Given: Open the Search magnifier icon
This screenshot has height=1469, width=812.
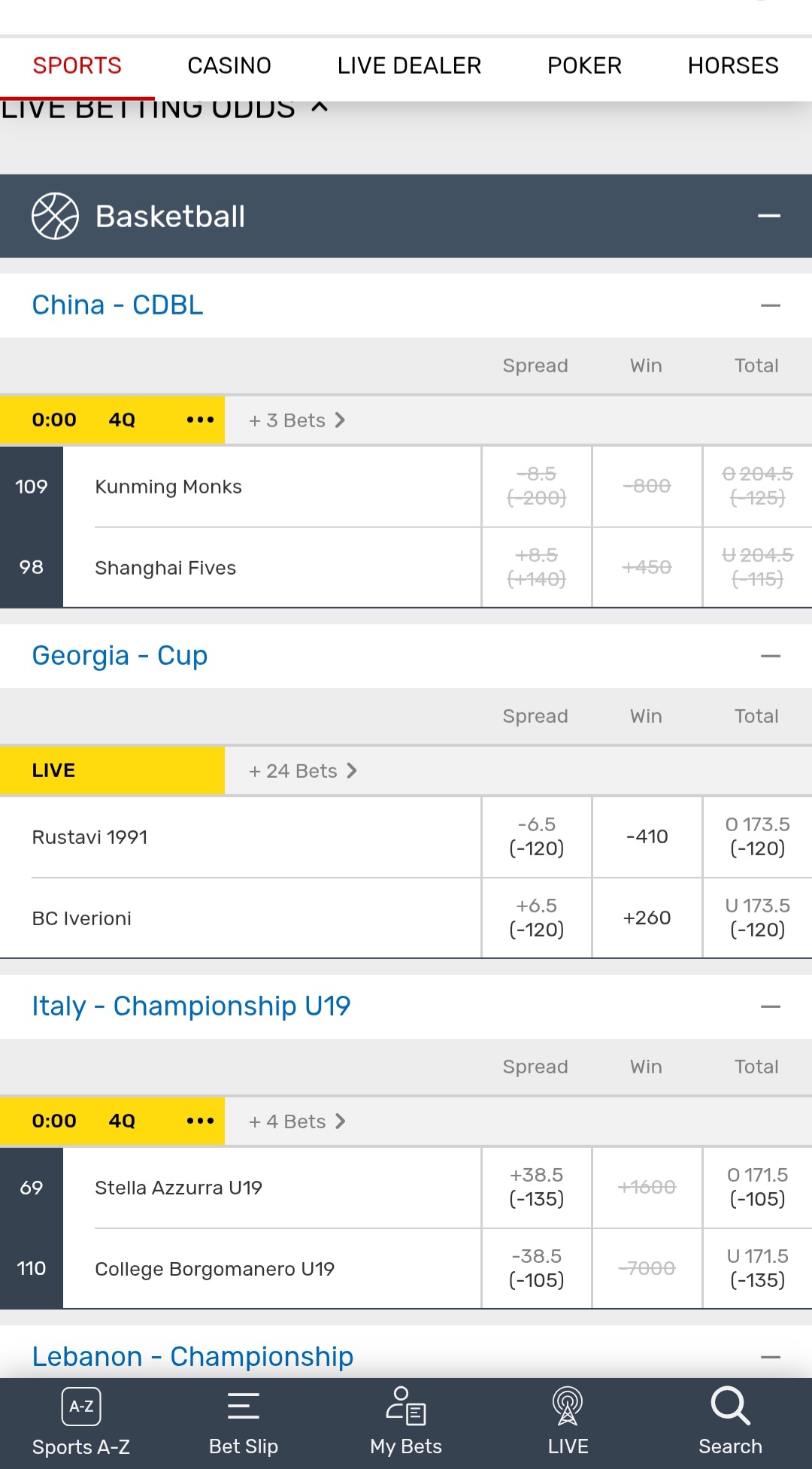Looking at the screenshot, I should click(730, 1406).
